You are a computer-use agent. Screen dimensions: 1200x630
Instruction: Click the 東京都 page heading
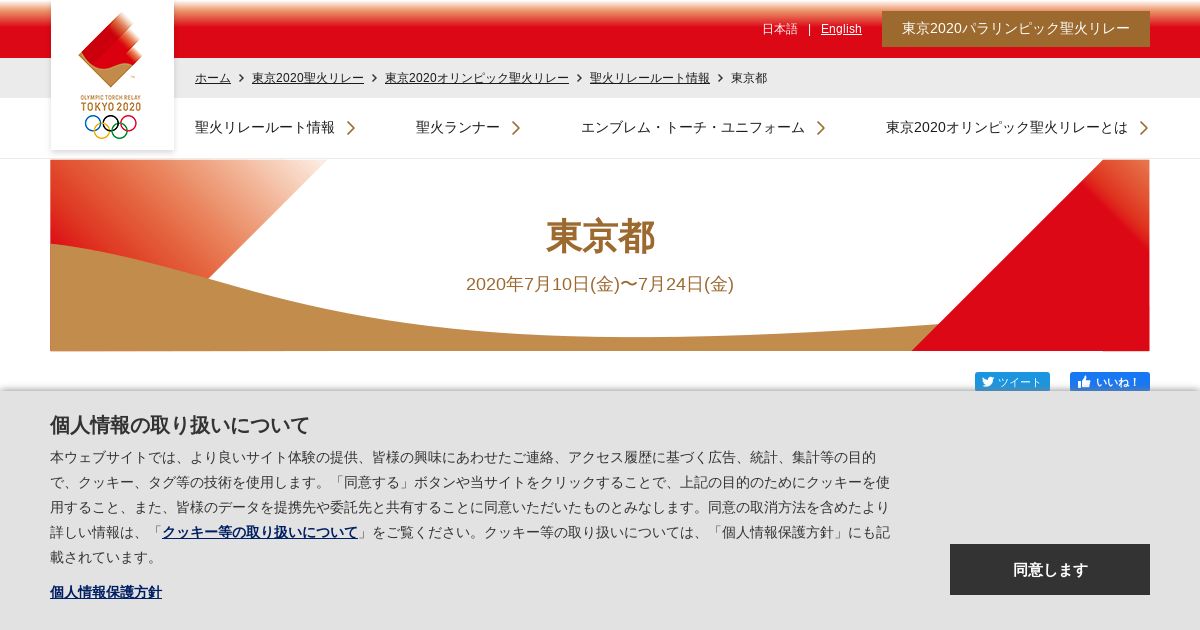coord(600,237)
